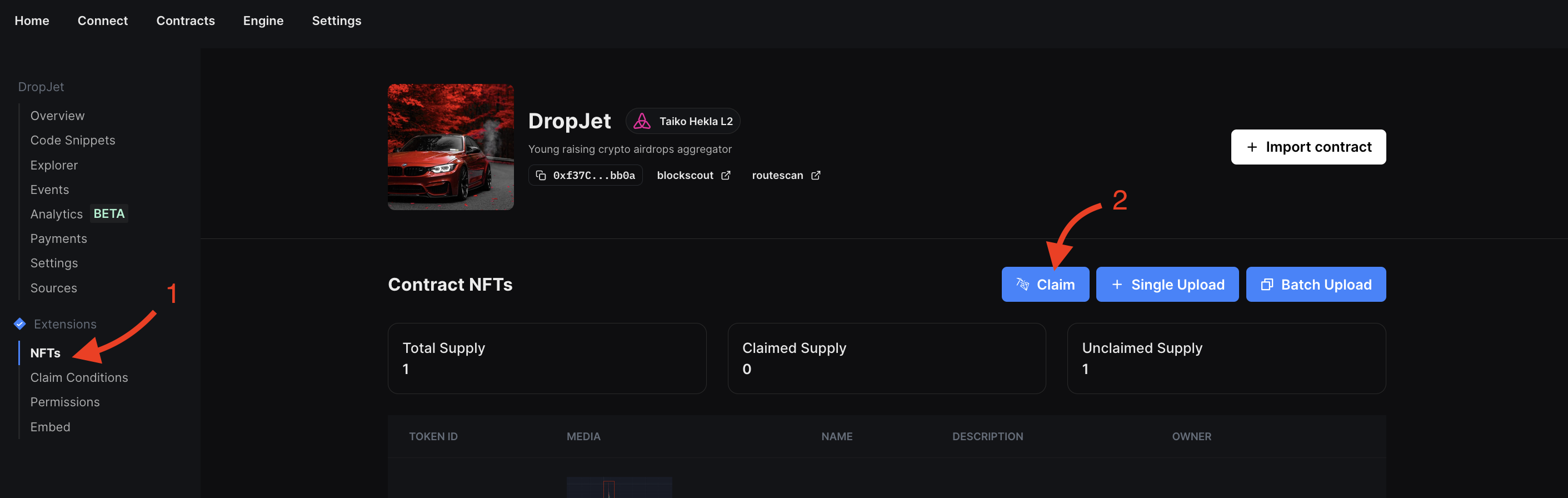Image resolution: width=1568 pixels, height=498 pixels.
Task: Click the Unclaimed Supply card
Action: click(1226, 358)
